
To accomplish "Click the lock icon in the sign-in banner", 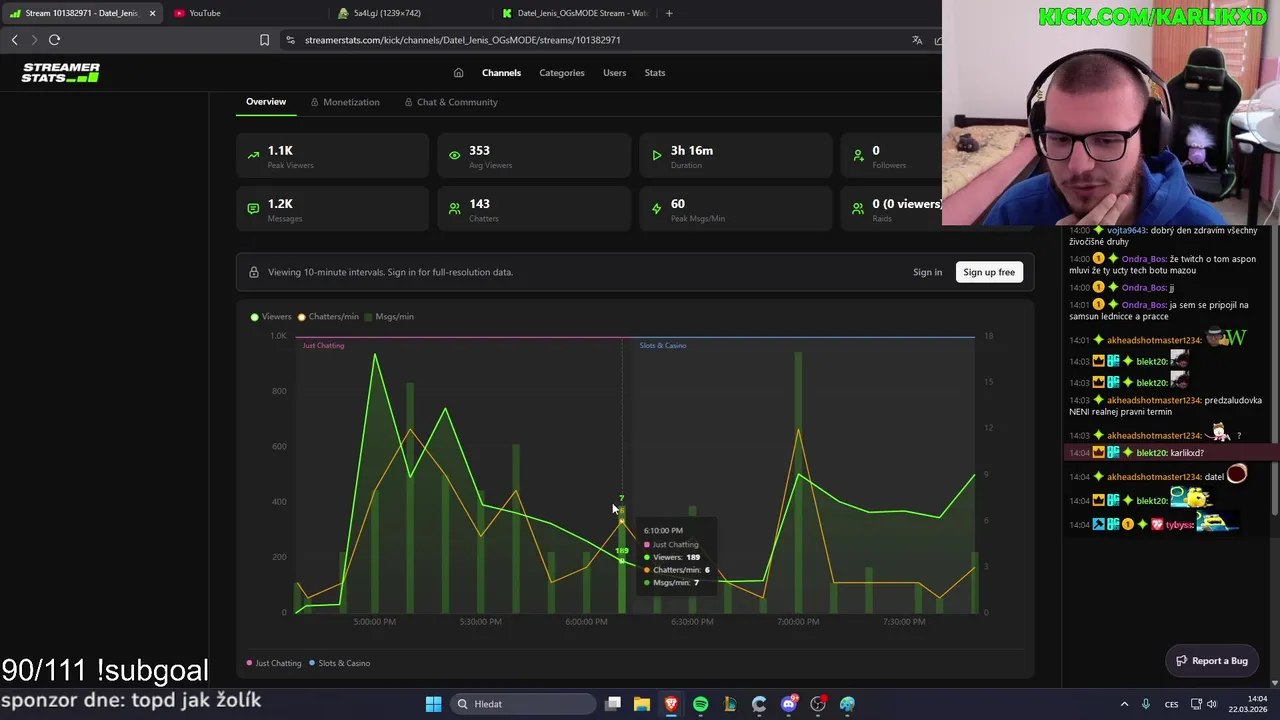I will [253, 272].
